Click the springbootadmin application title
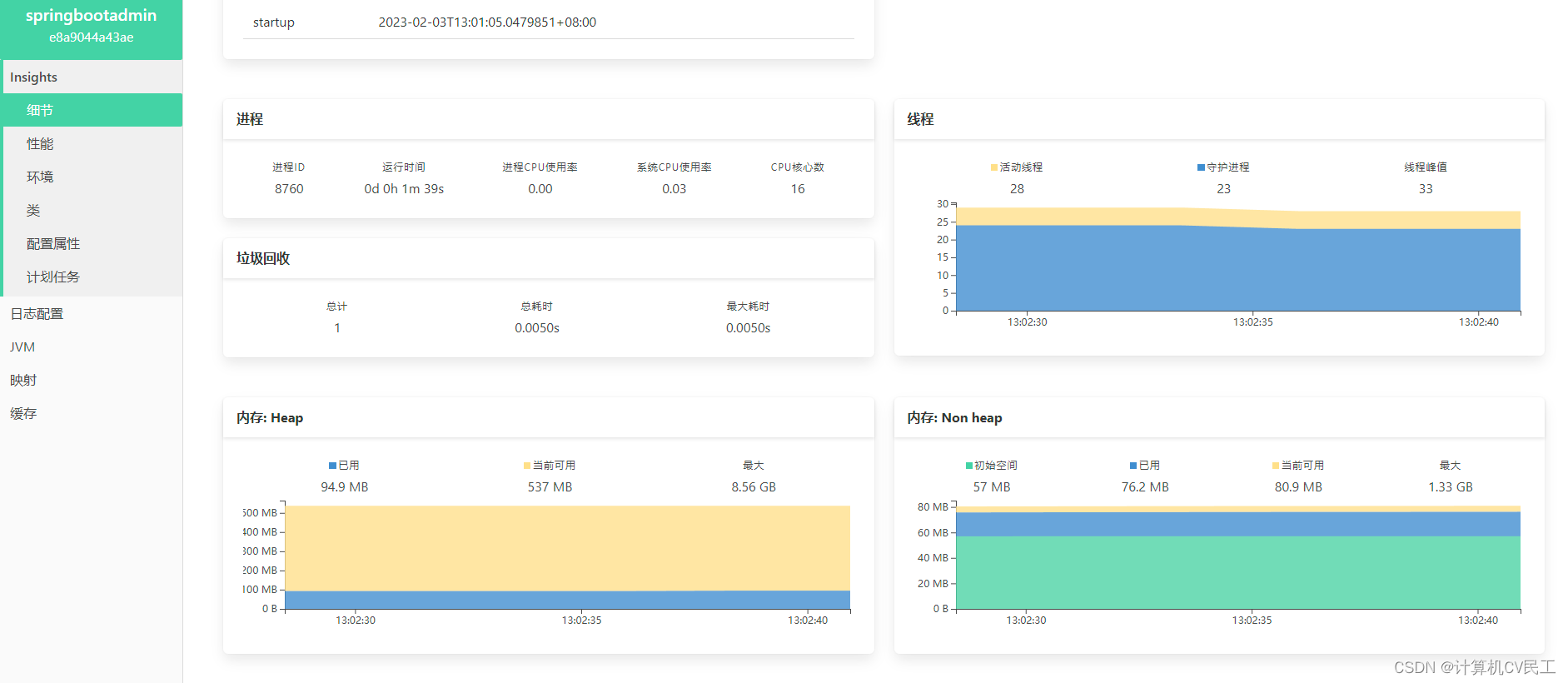This screenshot has height=683, width=1568. pos(91,15)
